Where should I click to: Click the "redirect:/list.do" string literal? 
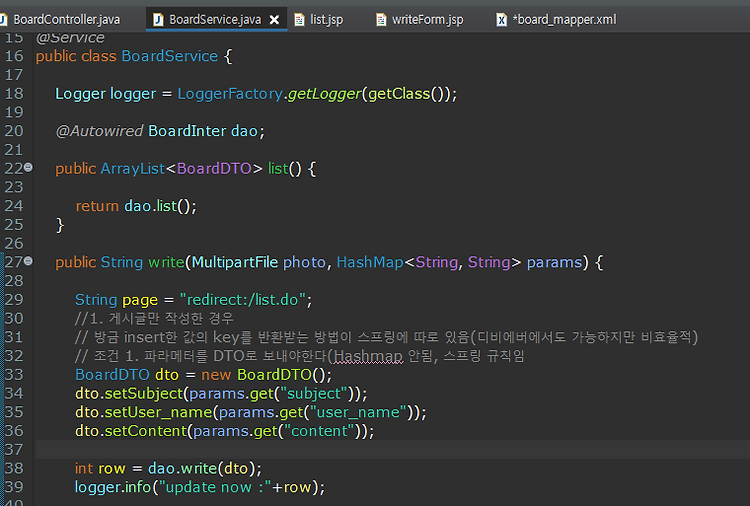click(x=243, y=299)
